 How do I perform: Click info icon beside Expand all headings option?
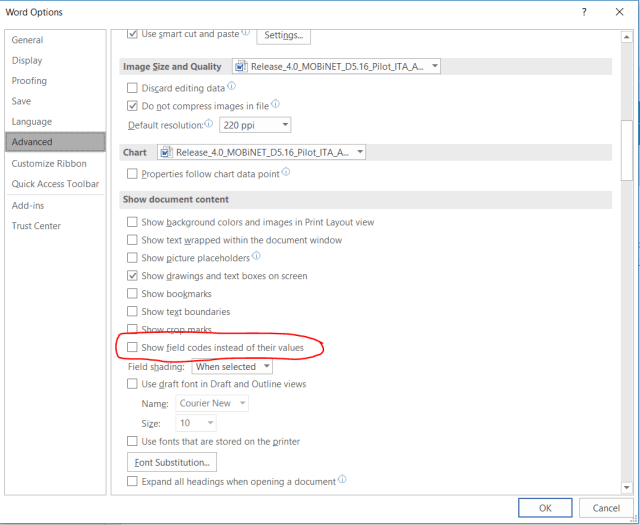(342, 479)
